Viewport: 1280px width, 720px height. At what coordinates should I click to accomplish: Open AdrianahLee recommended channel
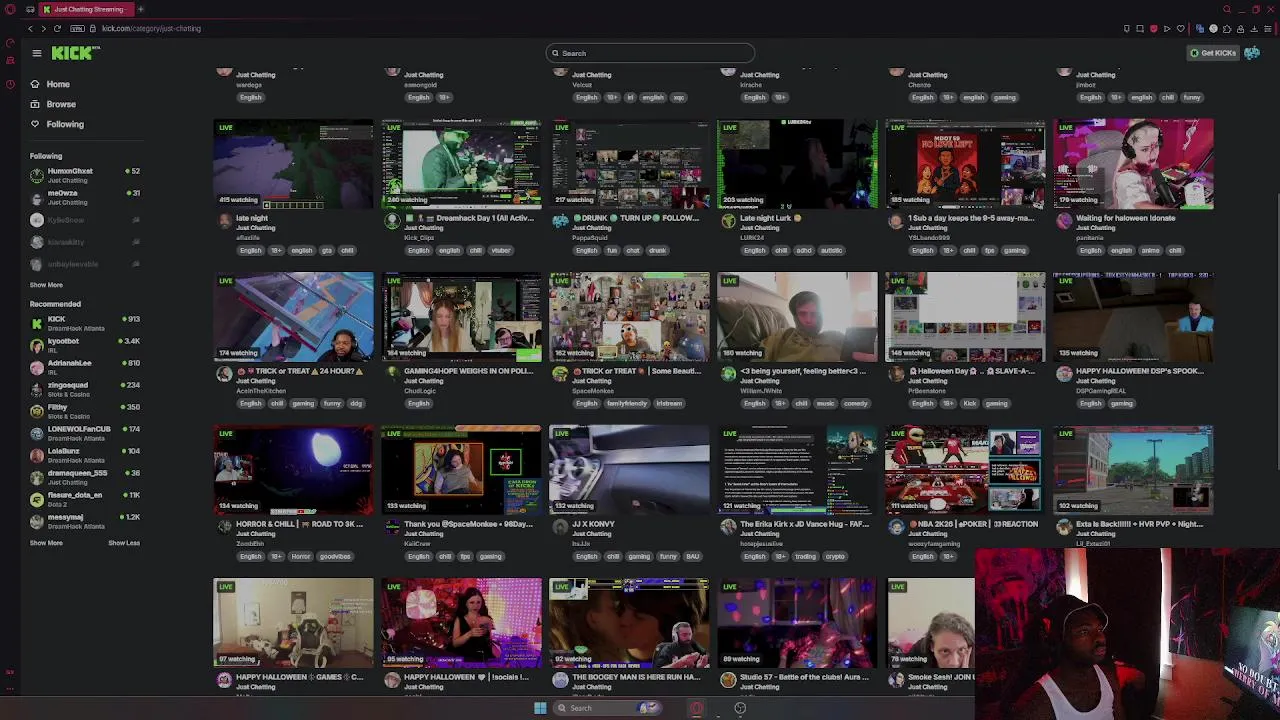coord(86,367)
